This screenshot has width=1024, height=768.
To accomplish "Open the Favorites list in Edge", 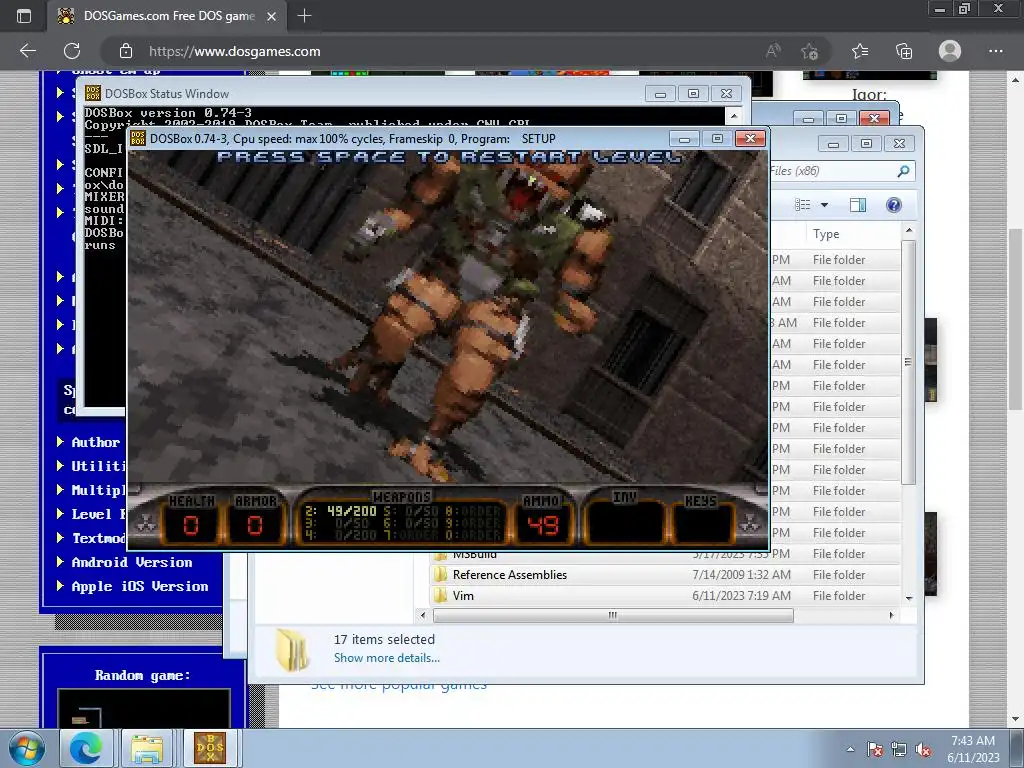I will 860,51.
